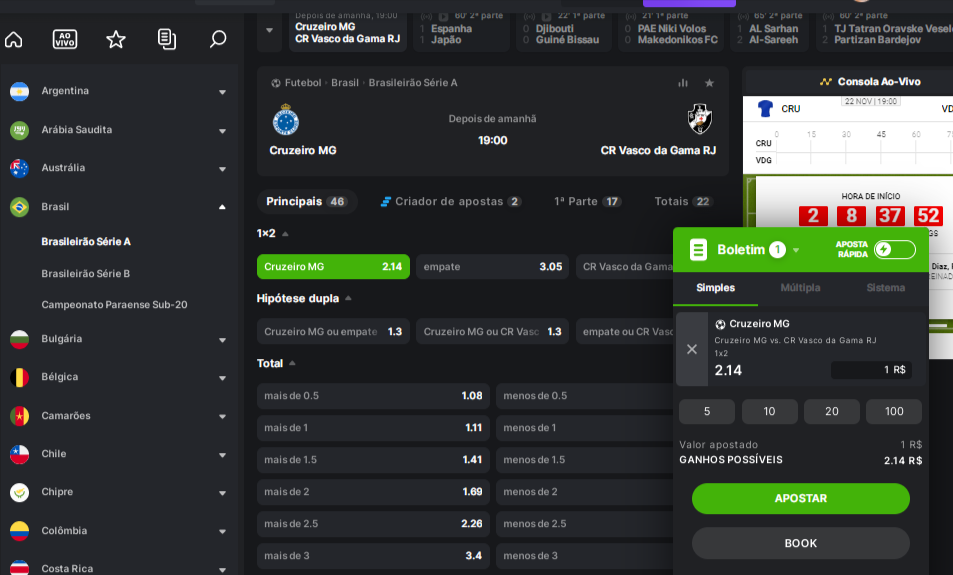
Task: Collapse the Brasil country list
Action: (222, 207)
